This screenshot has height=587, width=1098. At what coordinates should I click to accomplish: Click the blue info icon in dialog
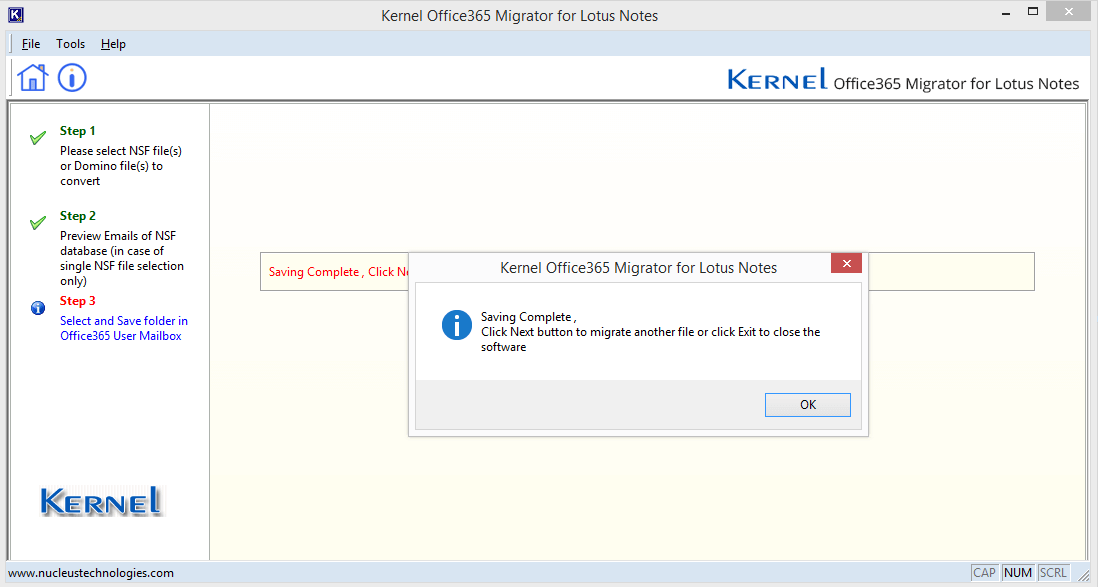coord(457,326)
